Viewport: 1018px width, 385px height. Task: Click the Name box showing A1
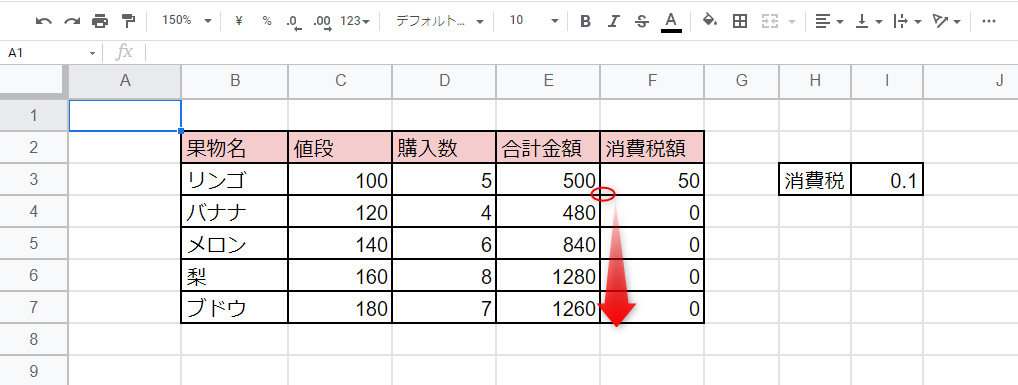45,53
